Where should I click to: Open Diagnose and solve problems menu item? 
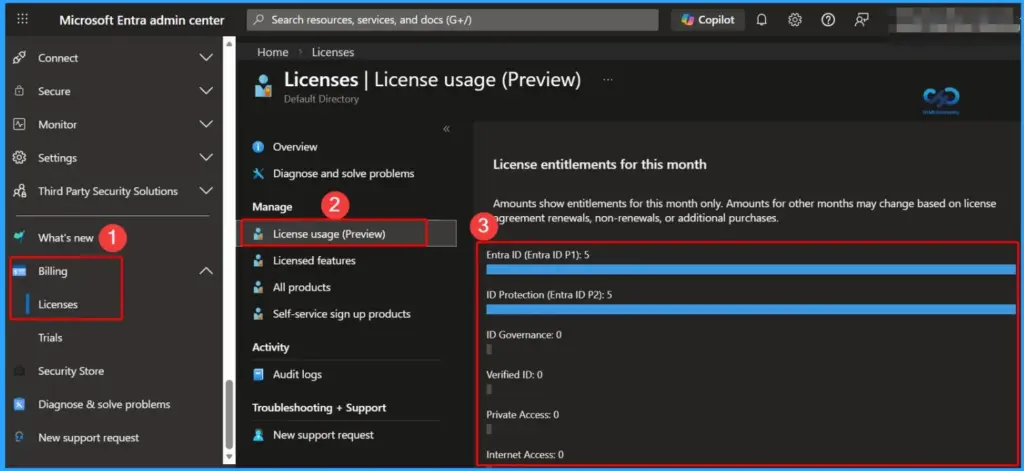[343, 174]
